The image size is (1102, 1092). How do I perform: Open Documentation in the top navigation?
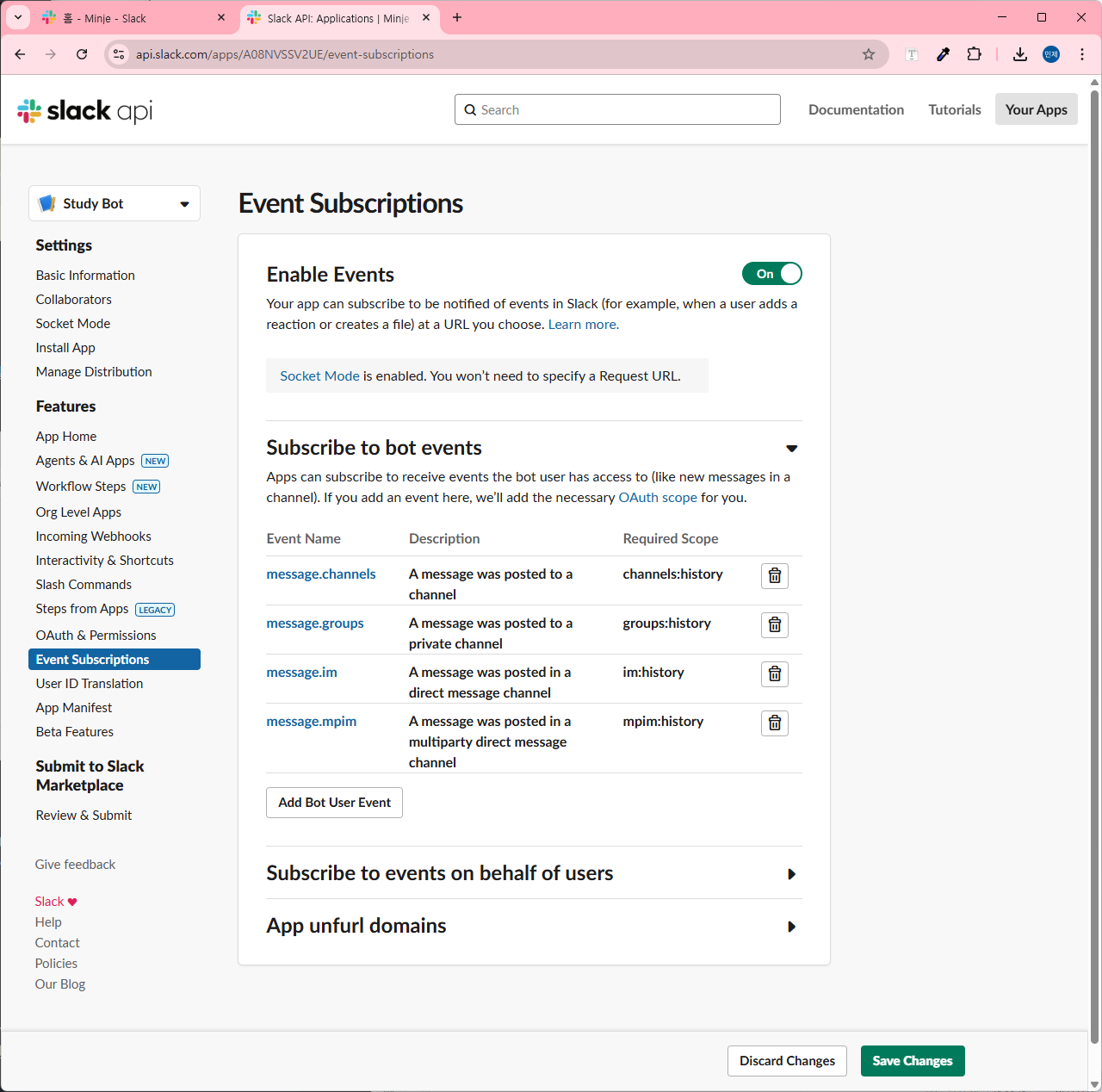(x=857, y=109)
